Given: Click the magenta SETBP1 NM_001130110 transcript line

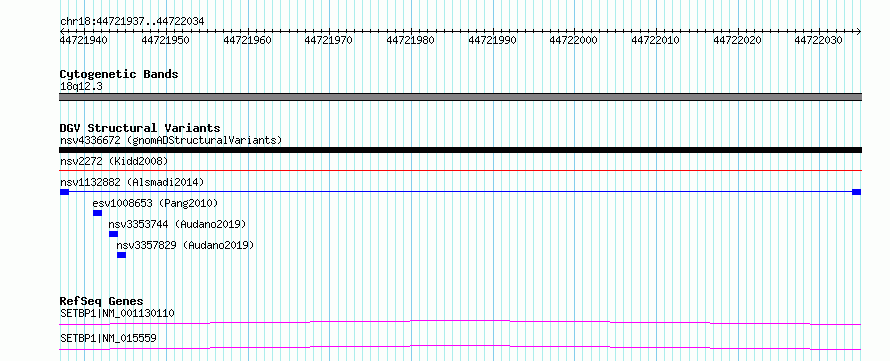Looking at the screenshot, I should click(460, 322).
